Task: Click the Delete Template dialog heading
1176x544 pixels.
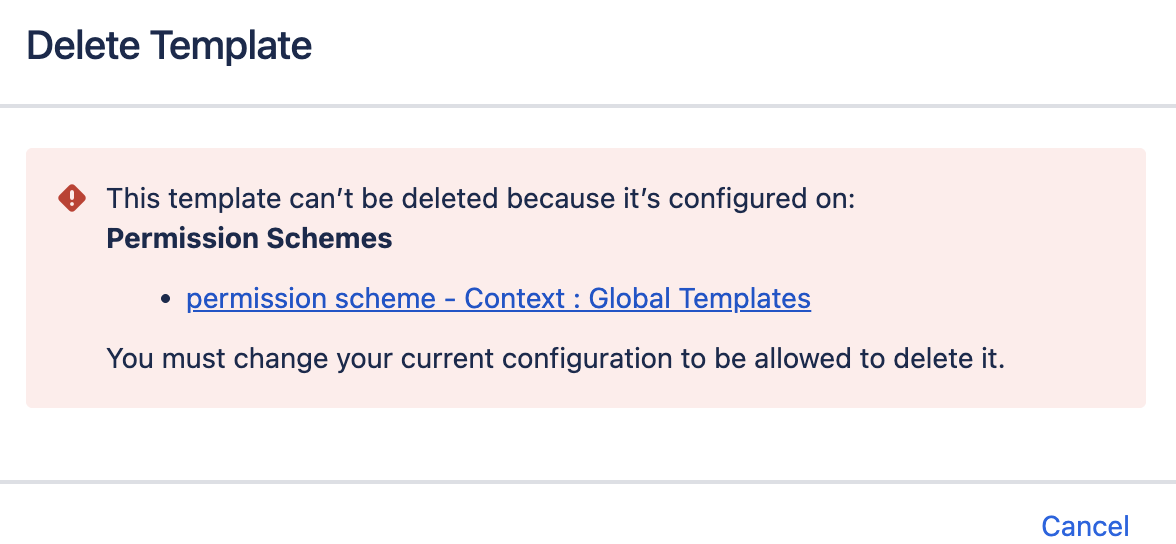Action: [x=169, y=46]
